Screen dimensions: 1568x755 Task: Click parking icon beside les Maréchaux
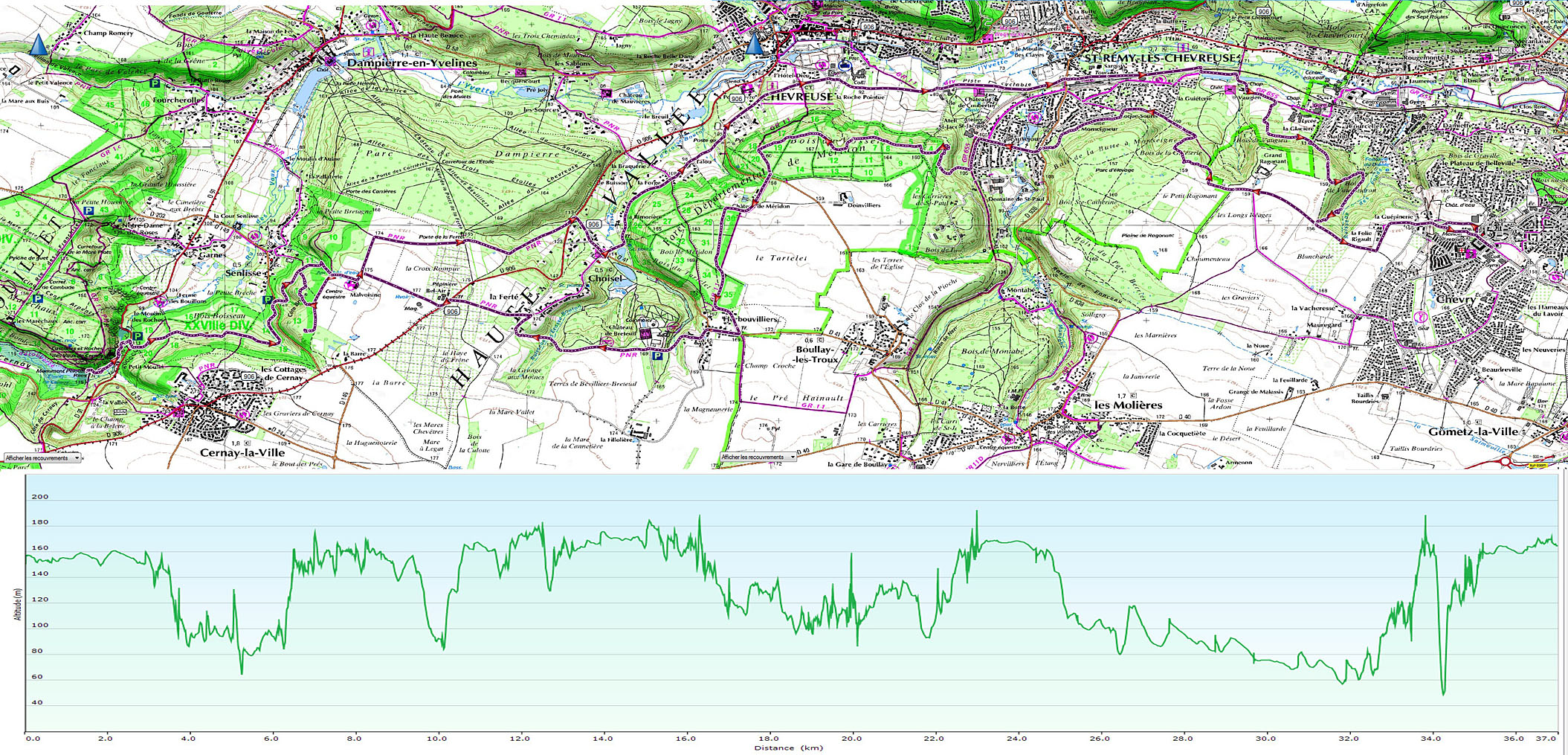coord(37,299)
